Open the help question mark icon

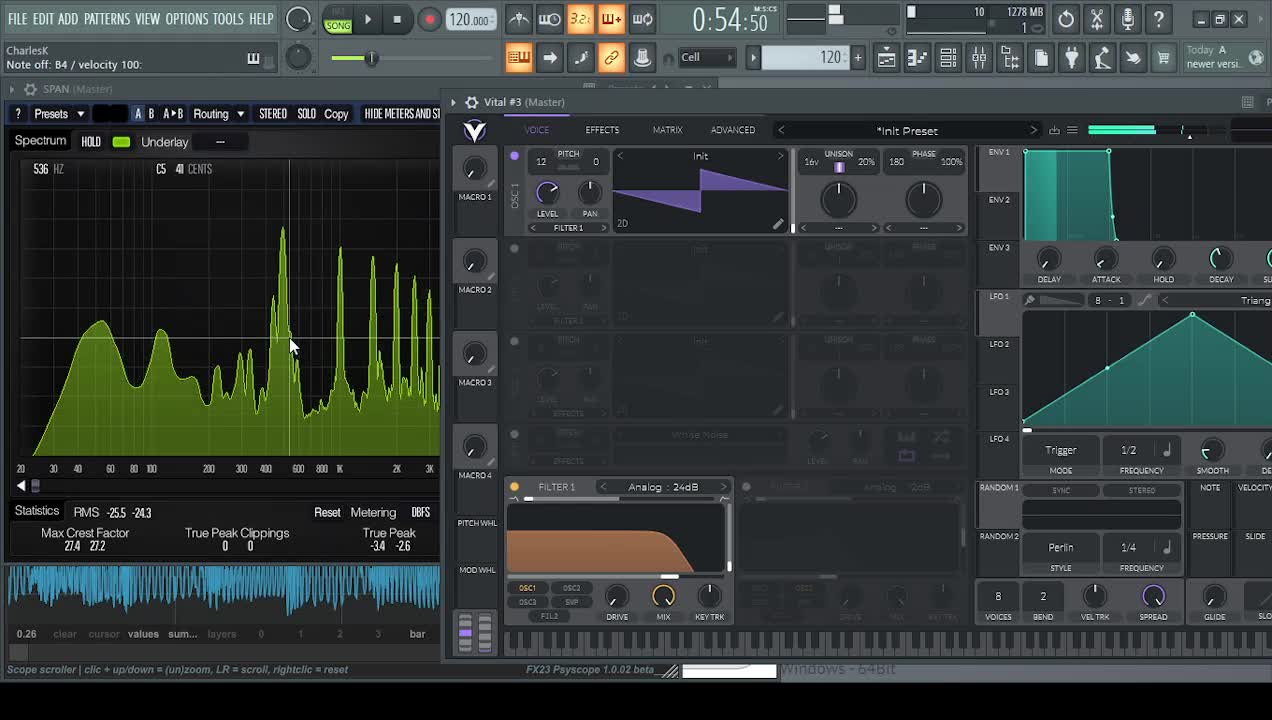(1158, 19)
